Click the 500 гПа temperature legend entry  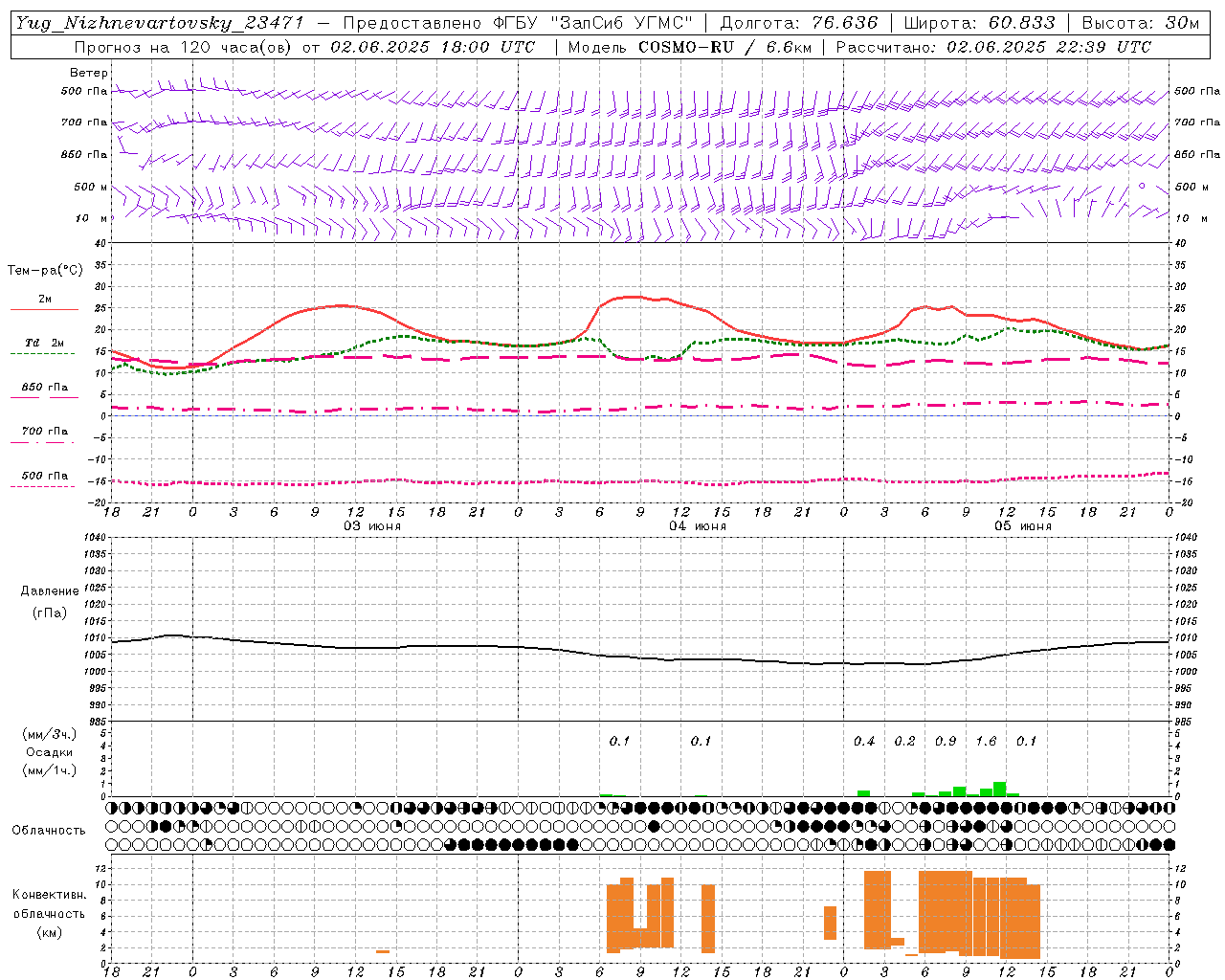pyautogui.click(x=44, y=477)
